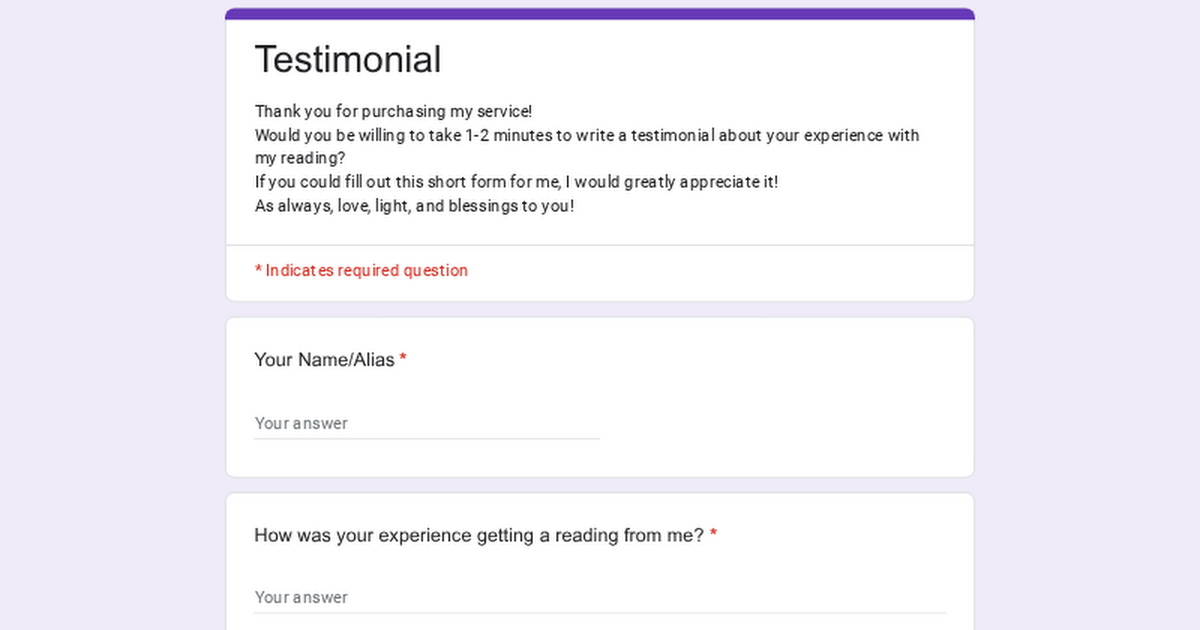
Task: Click the red asterisk after reading question
Action: tap(713, 535)
